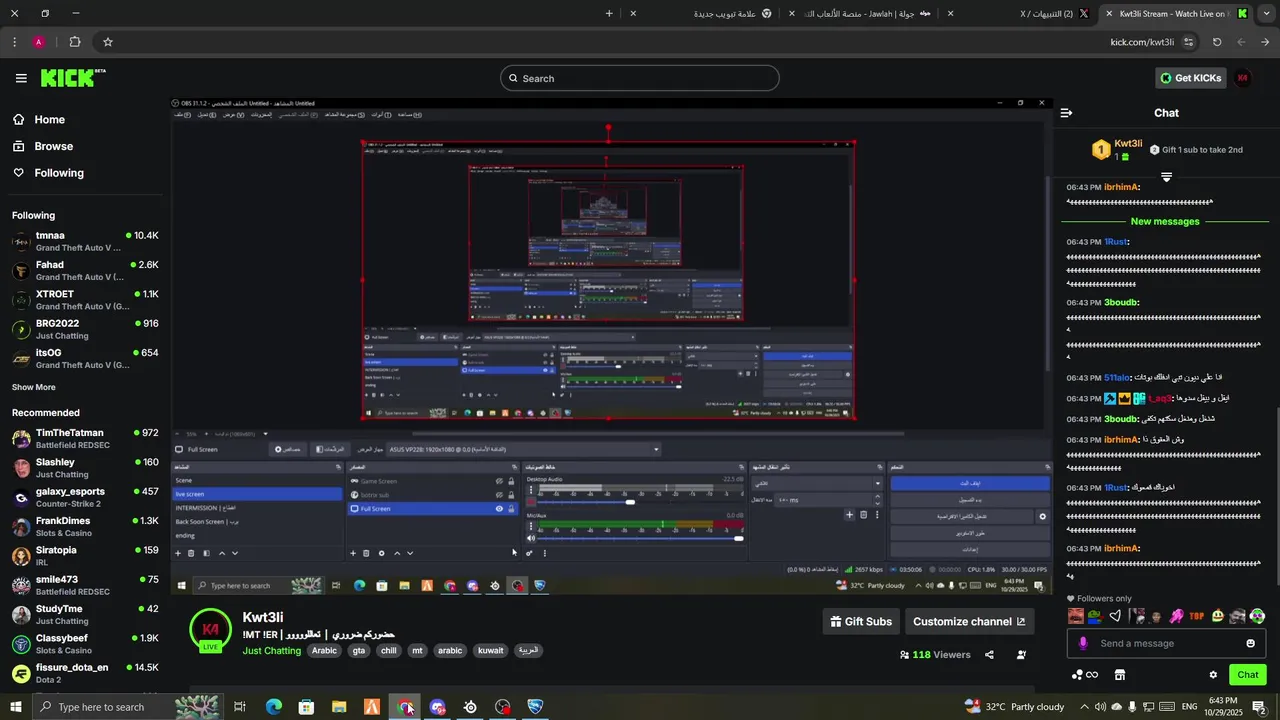Toggle lock on Game Screen source
The image size is (1280, 720).
[x=511, y=481]
